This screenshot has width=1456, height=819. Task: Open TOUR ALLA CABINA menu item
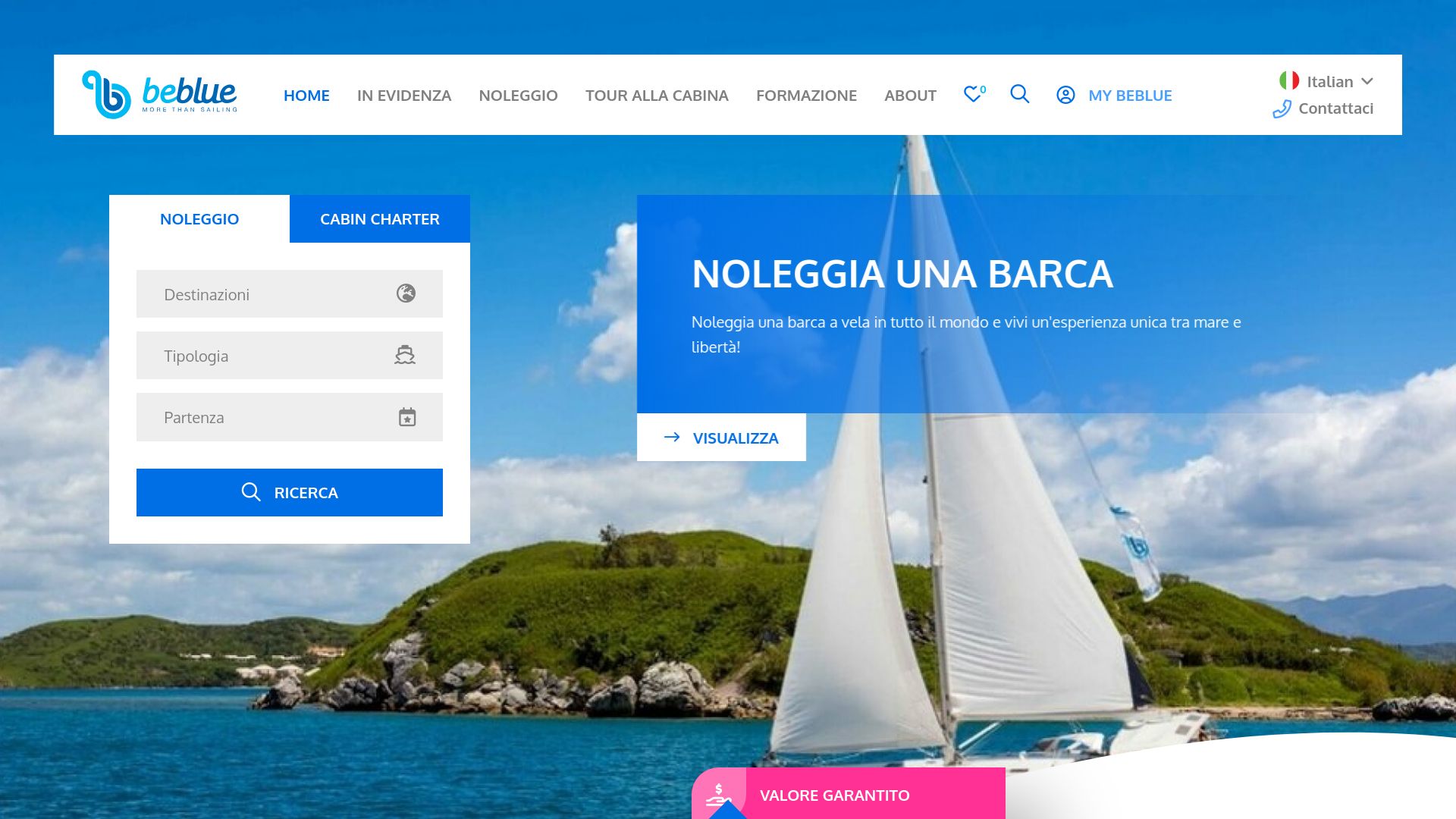coord(657,96)
